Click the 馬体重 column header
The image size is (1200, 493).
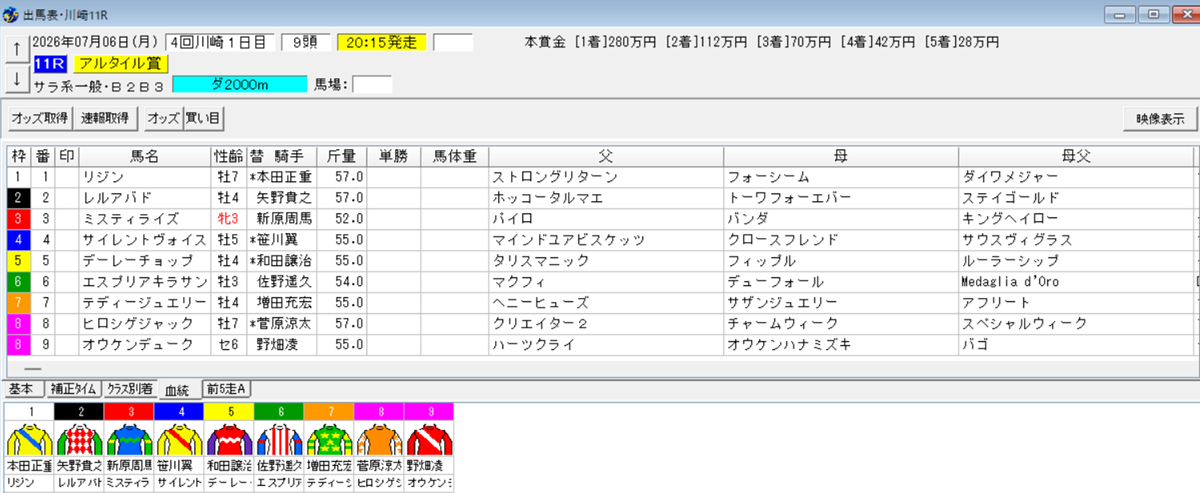(x=454, y=157)
